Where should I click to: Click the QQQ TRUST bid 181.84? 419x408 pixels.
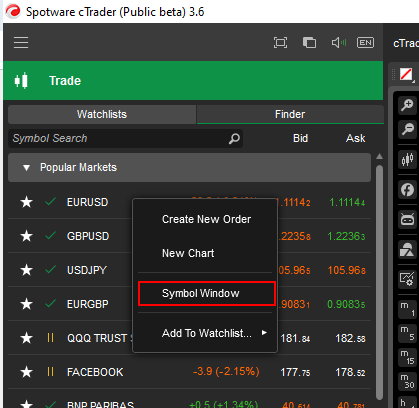pyautogui.click(x=295, y=338)
